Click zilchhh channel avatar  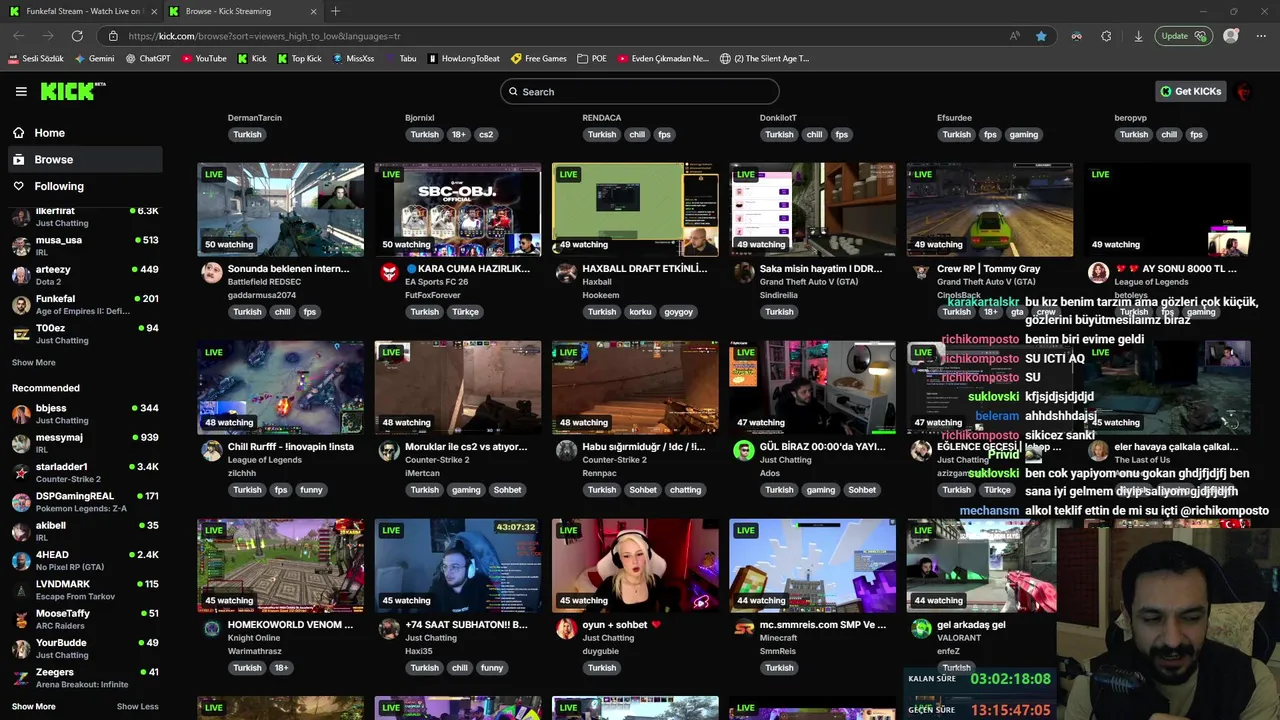click(x=212, y=451)
